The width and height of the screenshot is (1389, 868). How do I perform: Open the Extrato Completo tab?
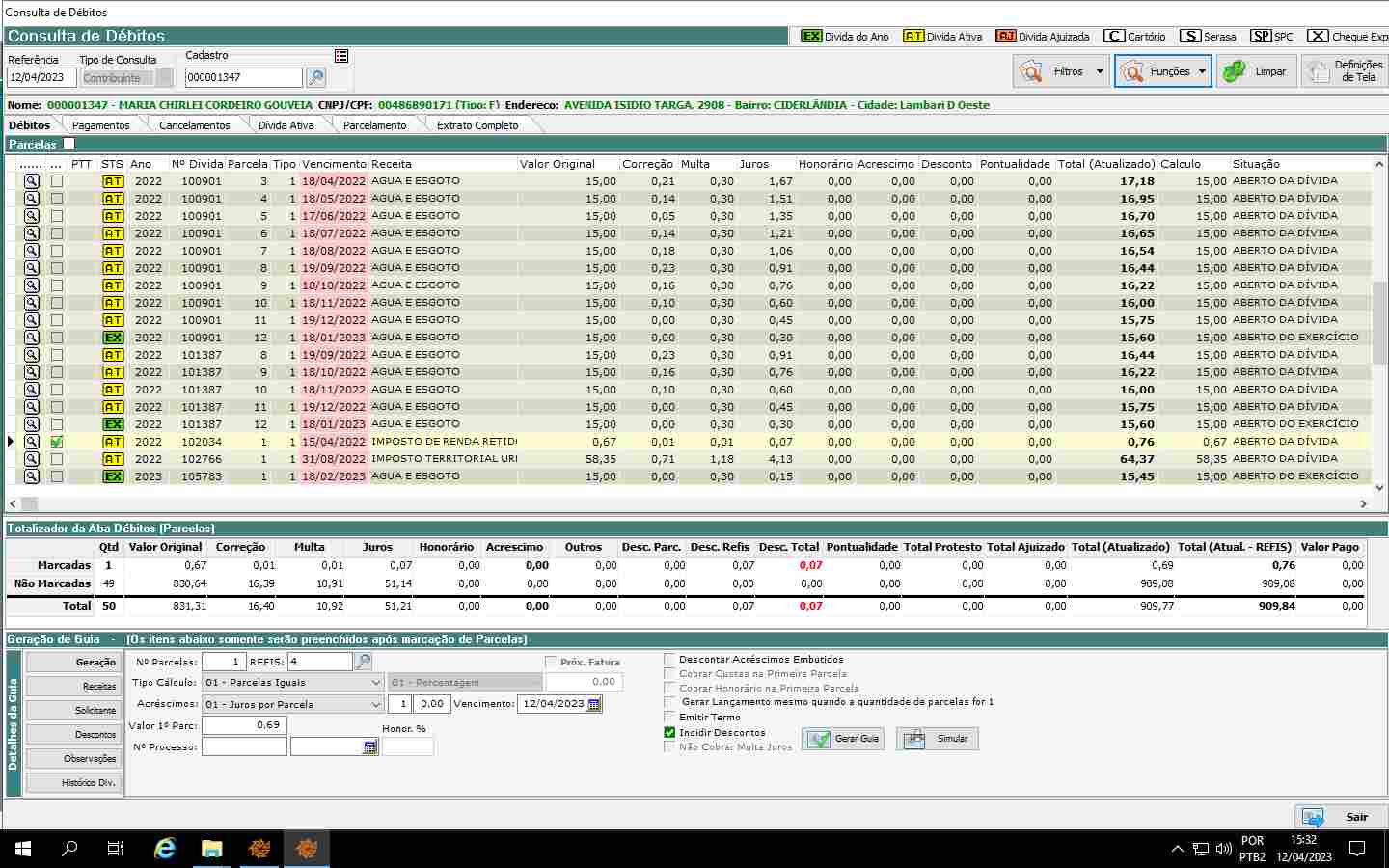(x=477, y=125)
